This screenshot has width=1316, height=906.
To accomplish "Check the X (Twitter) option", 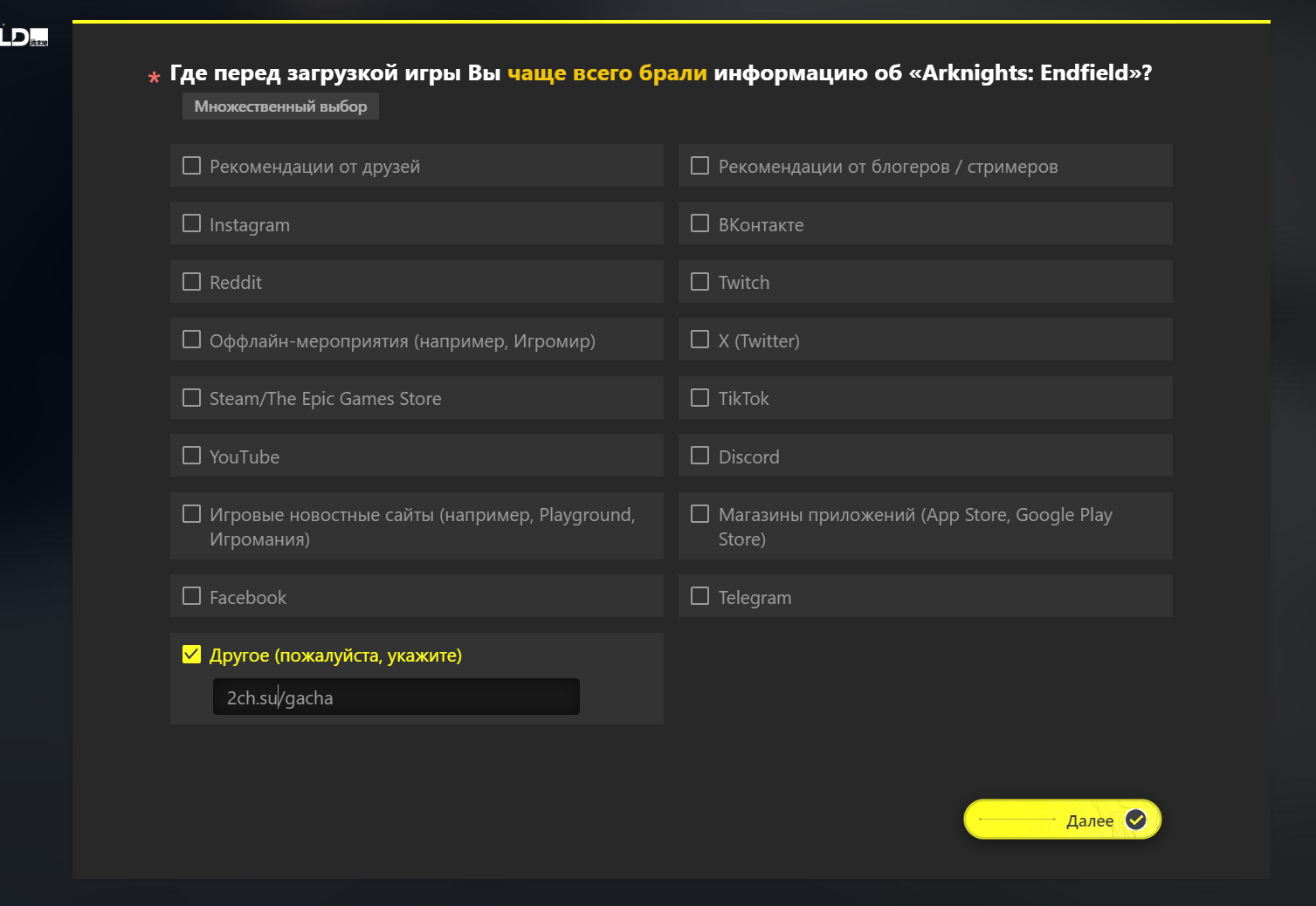I will point(699,340).
